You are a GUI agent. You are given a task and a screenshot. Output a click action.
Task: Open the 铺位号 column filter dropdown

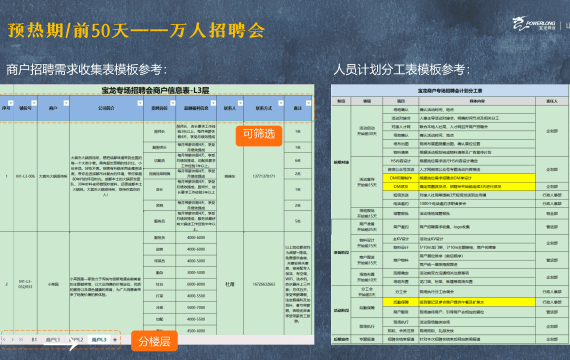[x=34, y=103]
